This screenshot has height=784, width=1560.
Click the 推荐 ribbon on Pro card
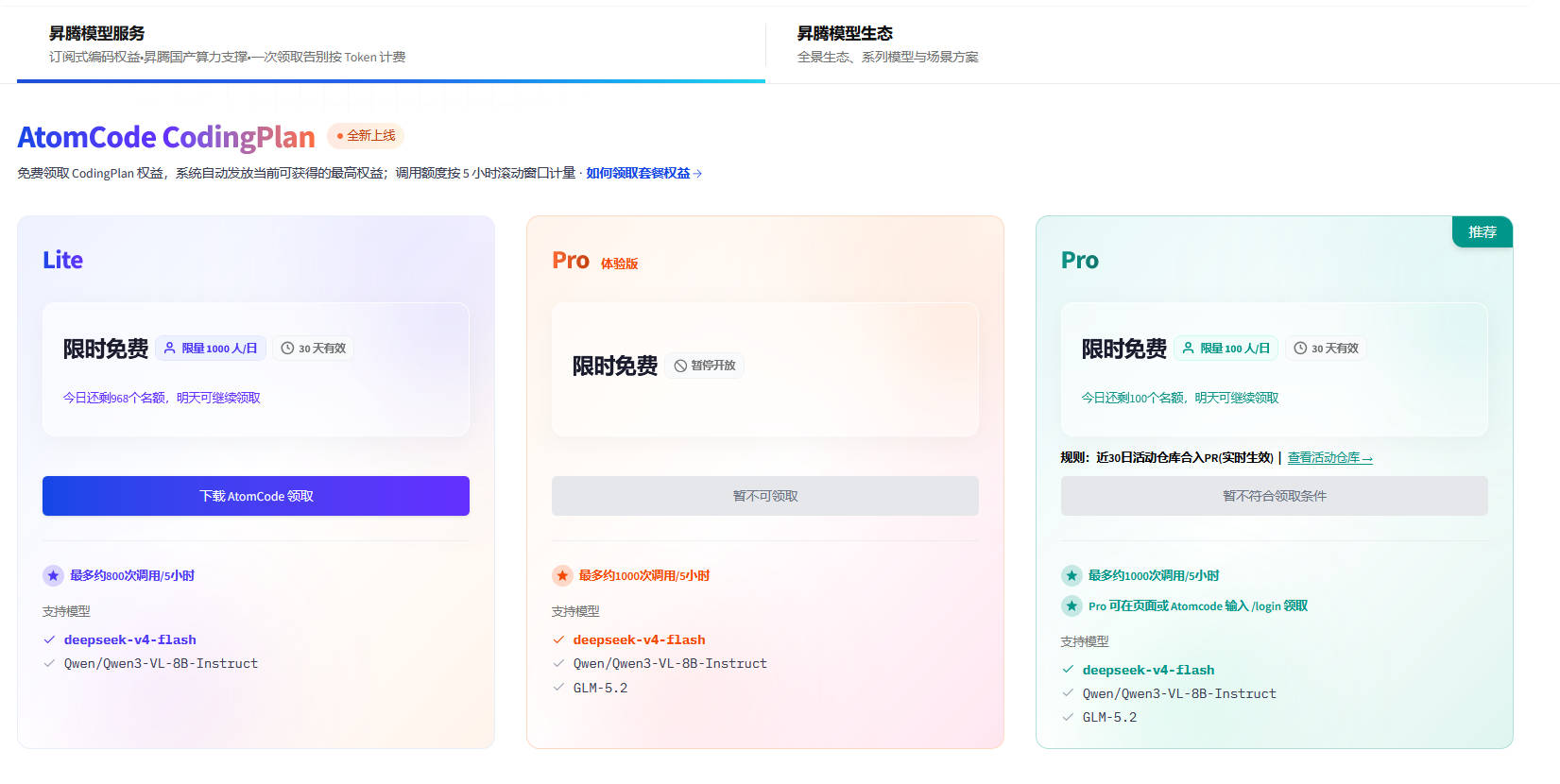coord(1483,232)
